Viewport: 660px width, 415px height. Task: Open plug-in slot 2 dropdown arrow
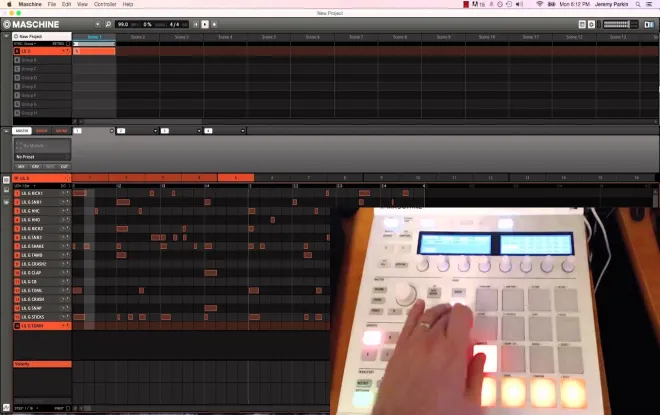pyautogui.click(x=155, y=131)
